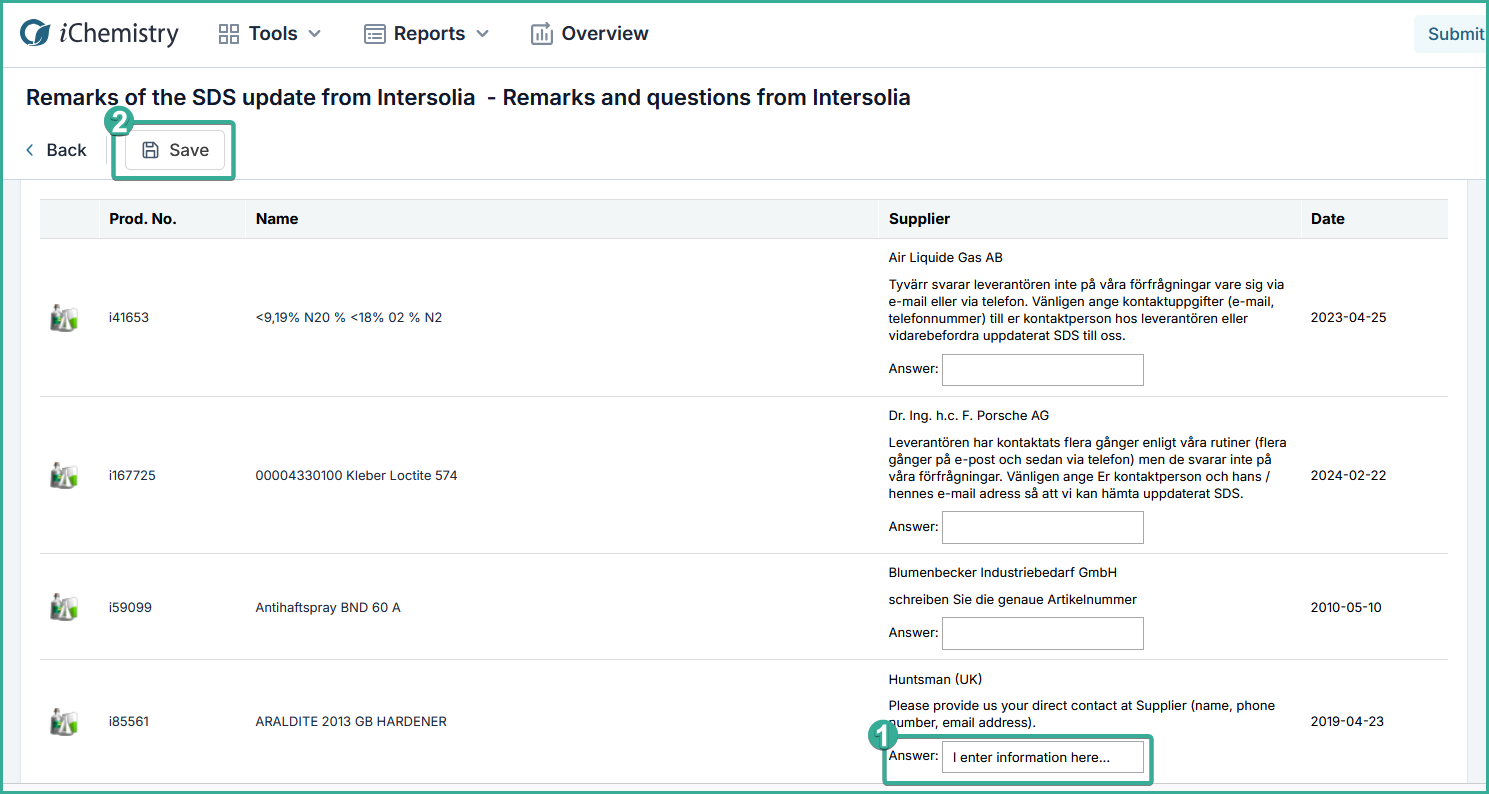Screen dimensions: 1489x794
Task: Click the iChemistry leaf logo icon
Action: click(x=36, y=34)
